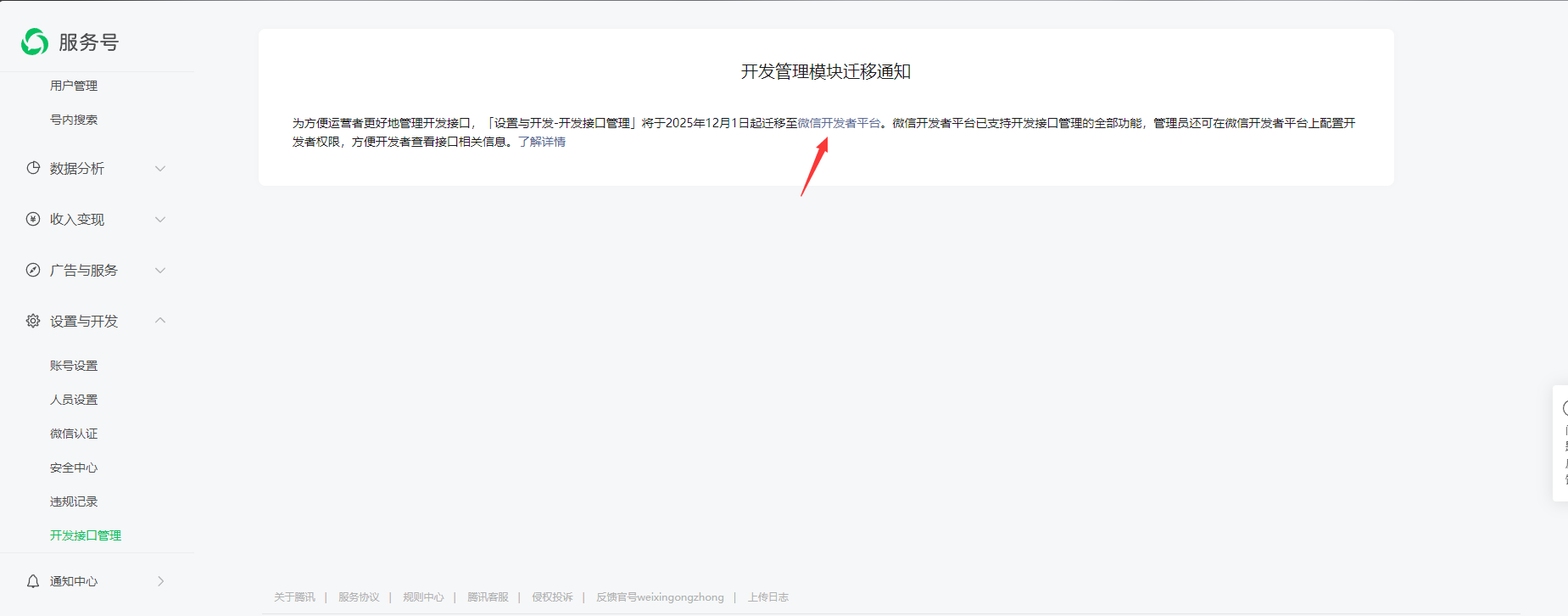Image resolution: width=1568 pixels, height=616 pixels.
Task: Collapse the 设置与开发 chevron
Action: click(160, 320)
